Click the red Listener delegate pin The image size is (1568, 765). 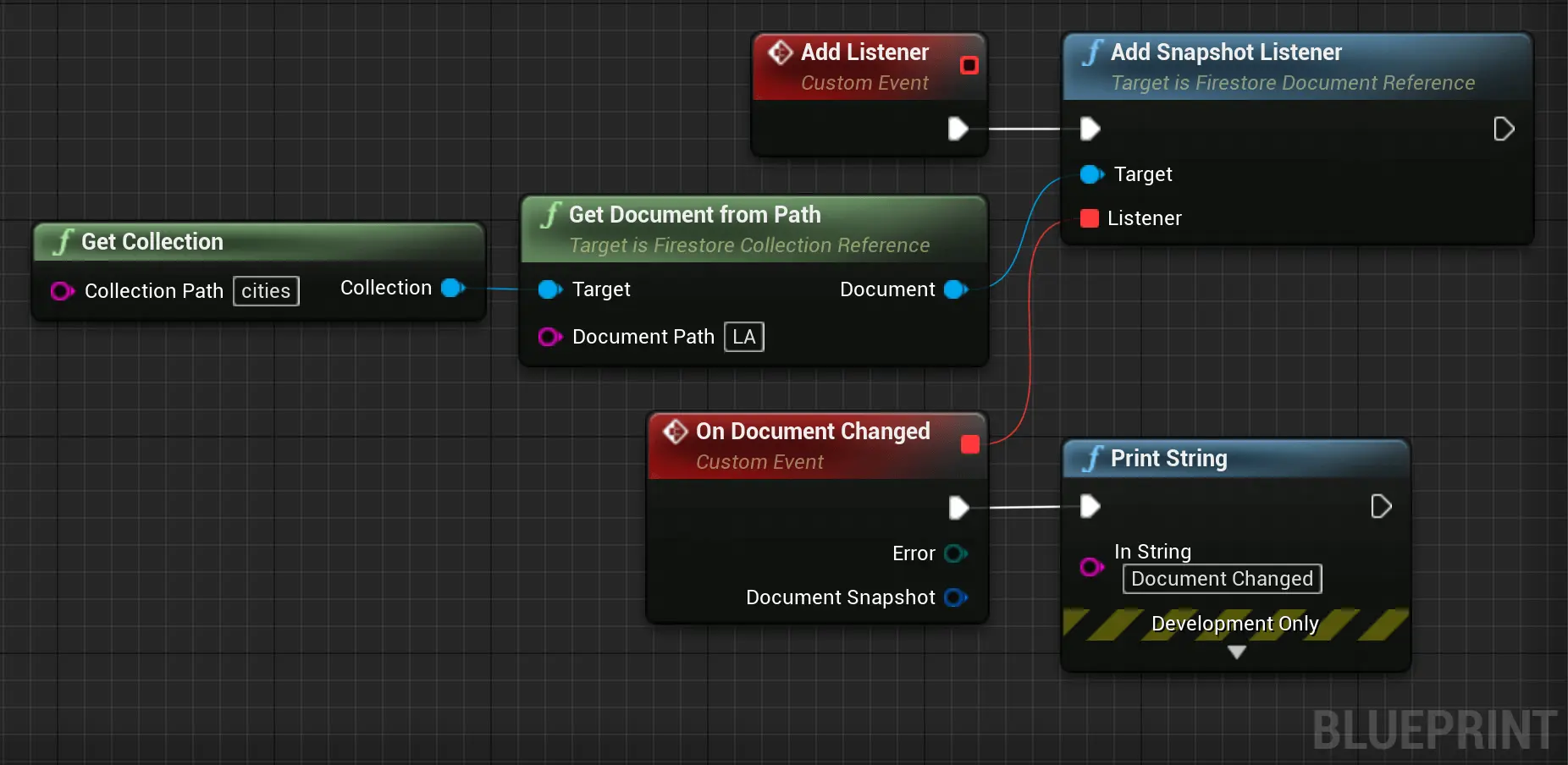click(1090, 218)
